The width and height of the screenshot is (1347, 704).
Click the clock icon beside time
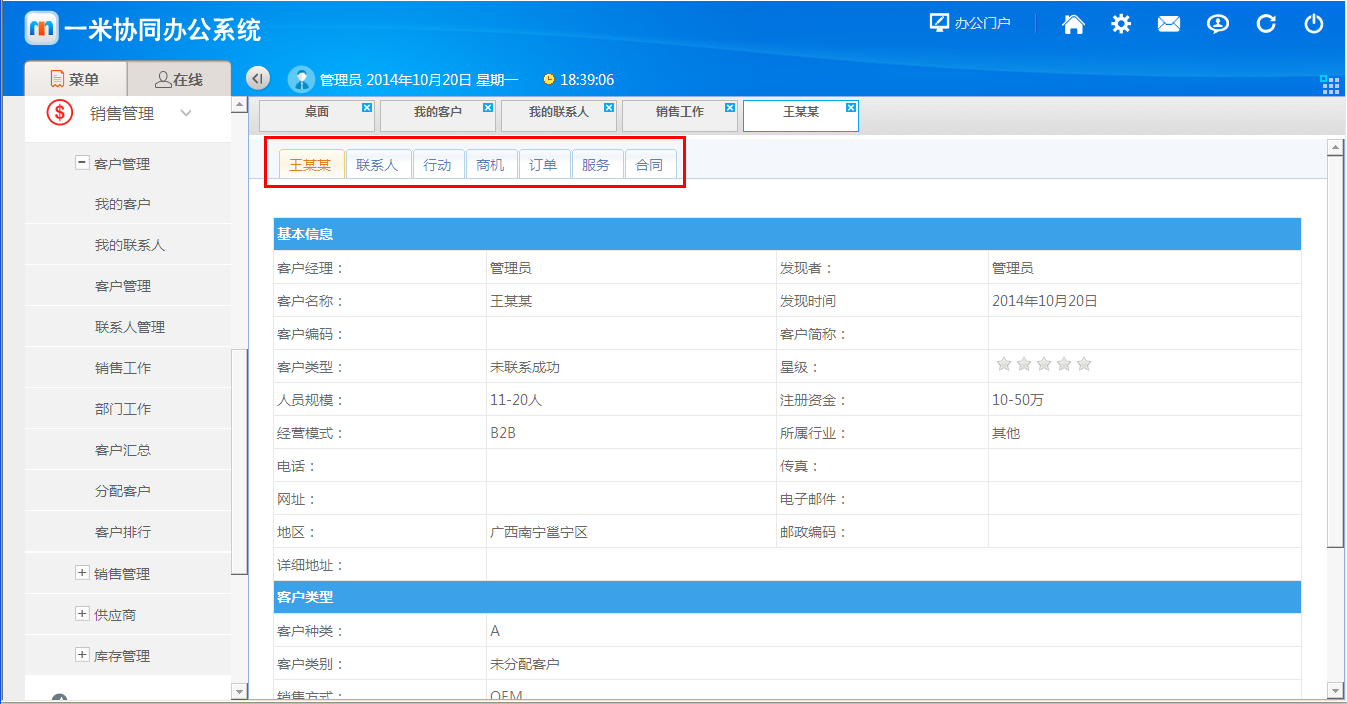coord(548,79)
